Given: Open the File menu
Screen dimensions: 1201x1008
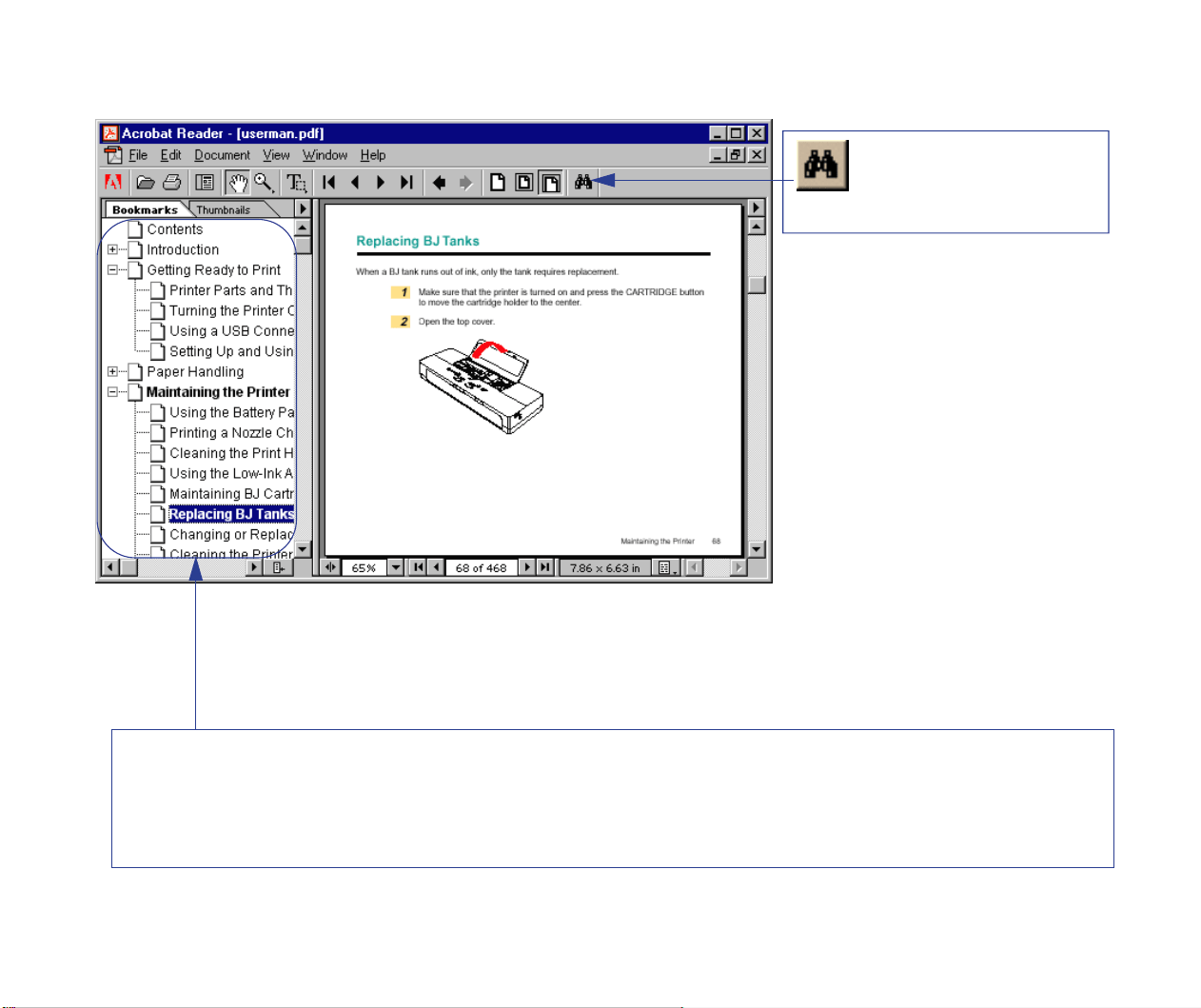Looking at the screenshot, I should pos(138,155).
